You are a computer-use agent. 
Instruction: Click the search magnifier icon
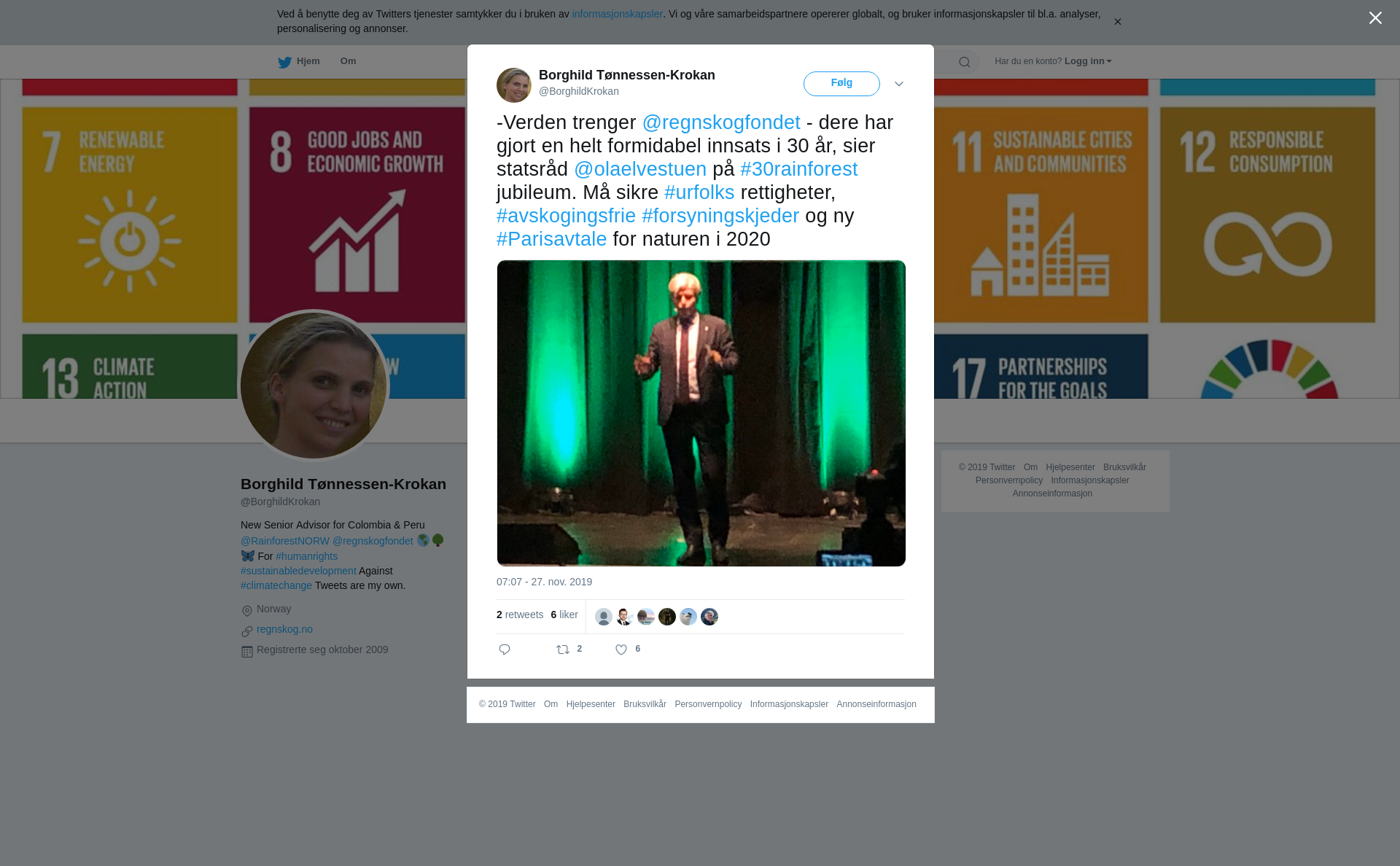(965, 62)
